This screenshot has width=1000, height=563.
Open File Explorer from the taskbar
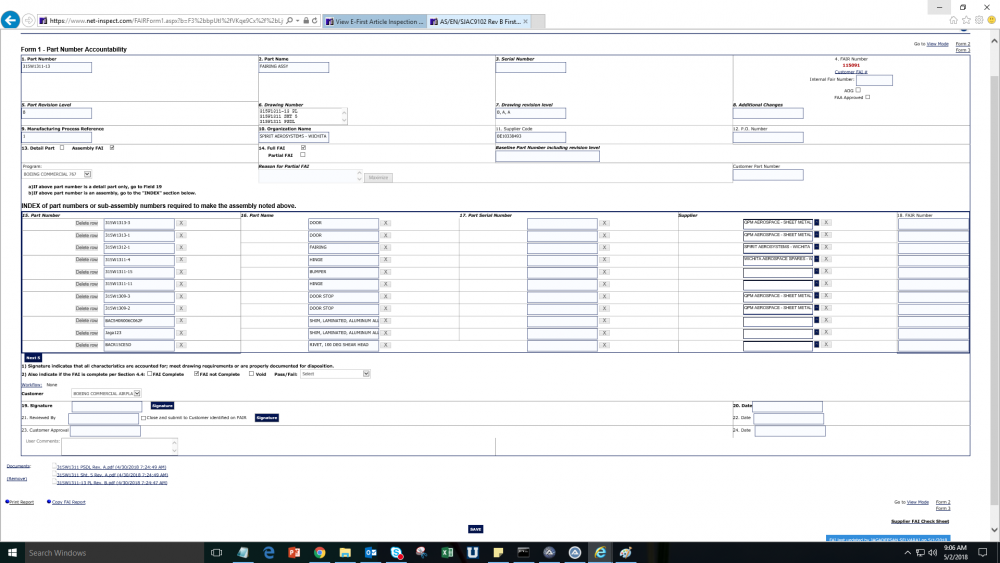point(345,552)
